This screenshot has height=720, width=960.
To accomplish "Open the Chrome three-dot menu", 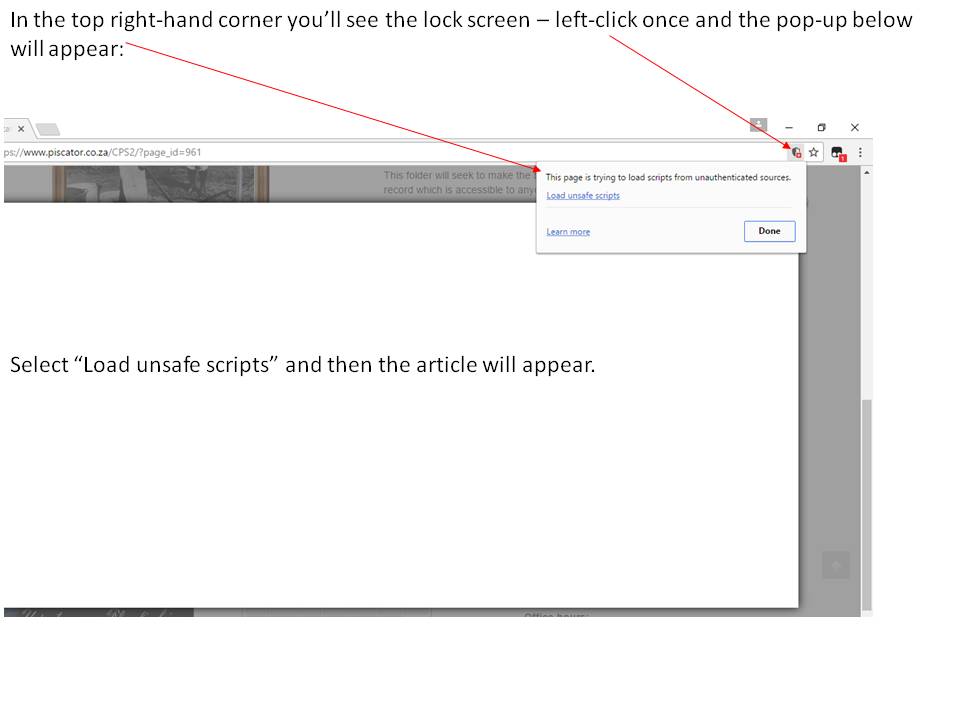I will [860, 152].
